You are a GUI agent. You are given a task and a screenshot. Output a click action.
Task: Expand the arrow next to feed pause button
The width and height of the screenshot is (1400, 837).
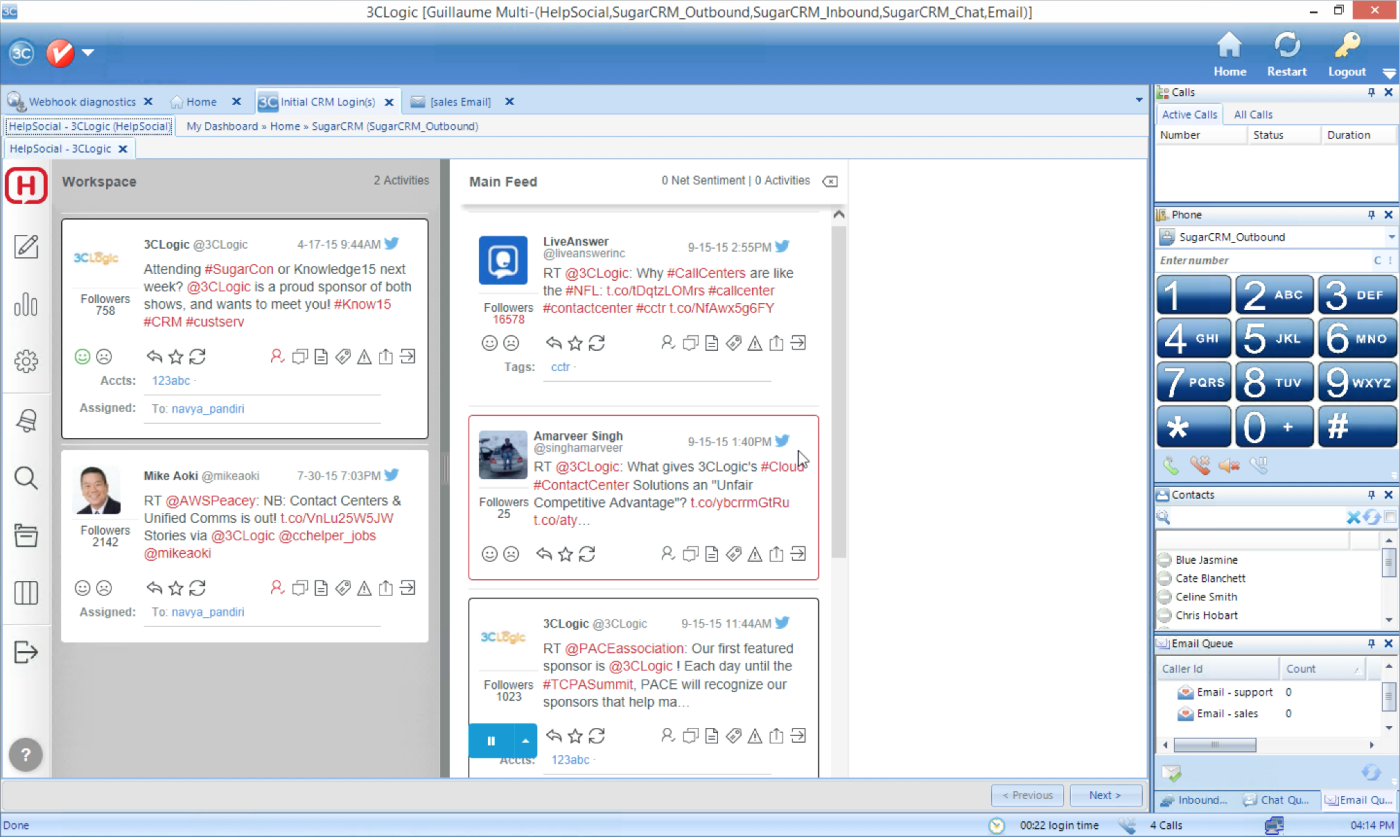[x=526, y=740]
